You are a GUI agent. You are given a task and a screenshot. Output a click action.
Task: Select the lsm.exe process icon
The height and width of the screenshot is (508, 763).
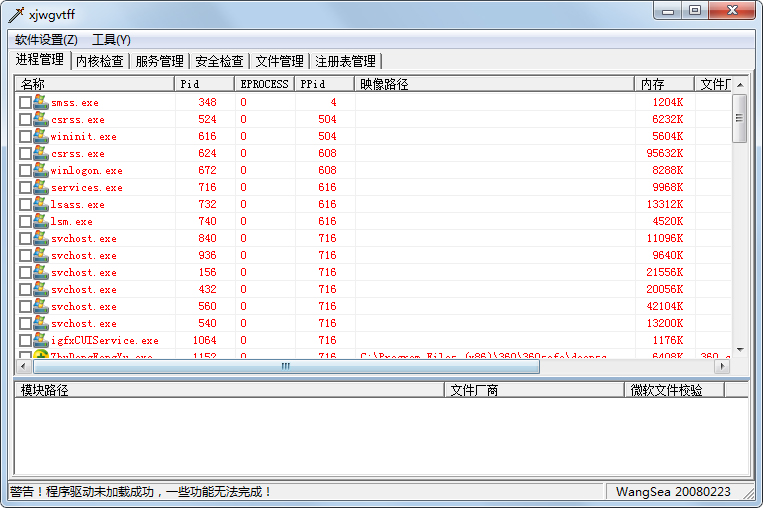[41, 221]
